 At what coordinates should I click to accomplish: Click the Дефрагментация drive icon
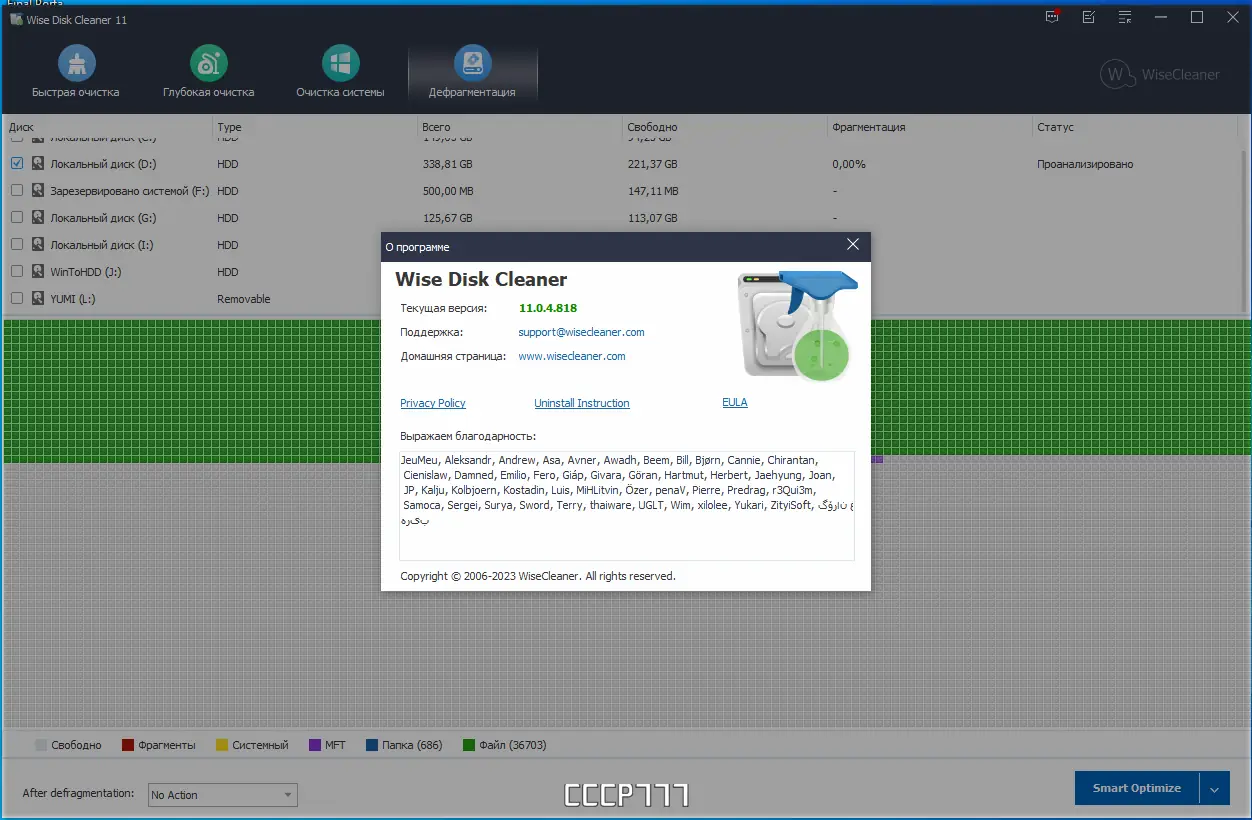tap(473, 64)
